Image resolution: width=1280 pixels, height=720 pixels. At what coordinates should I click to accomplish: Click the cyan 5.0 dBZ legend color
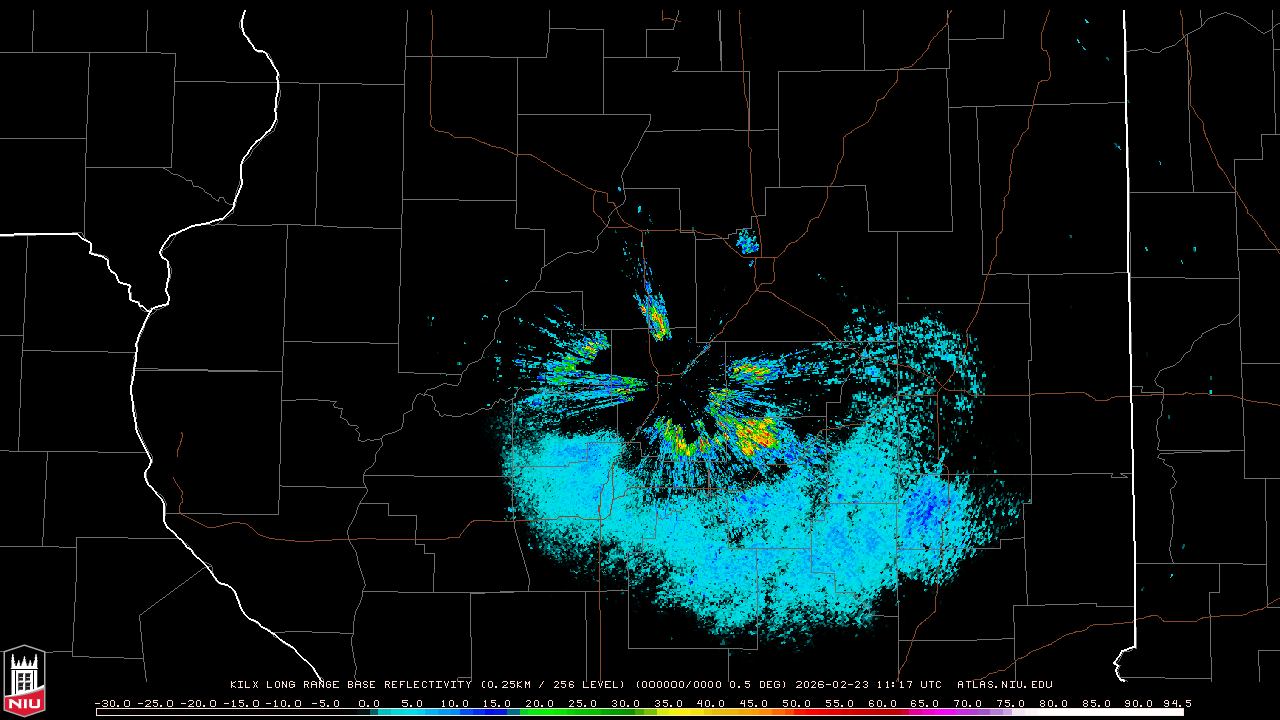pos(412,712)
